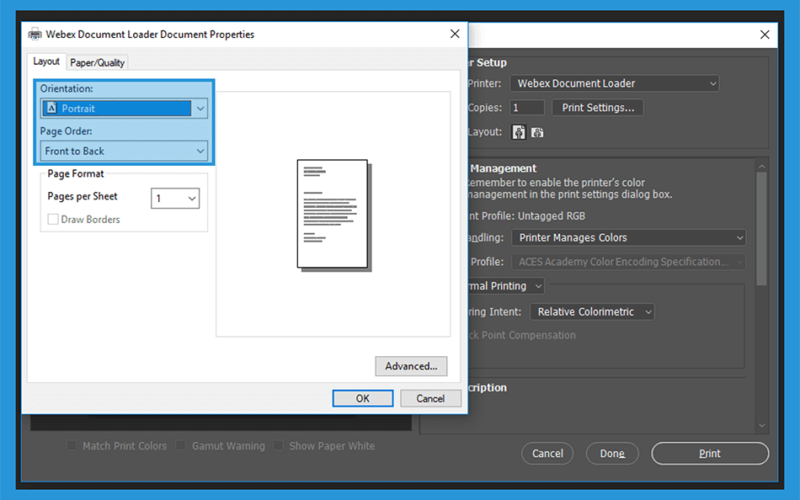Open the Rendering Intent dropdown
The image size is (800, 500).
coord(592,312)
